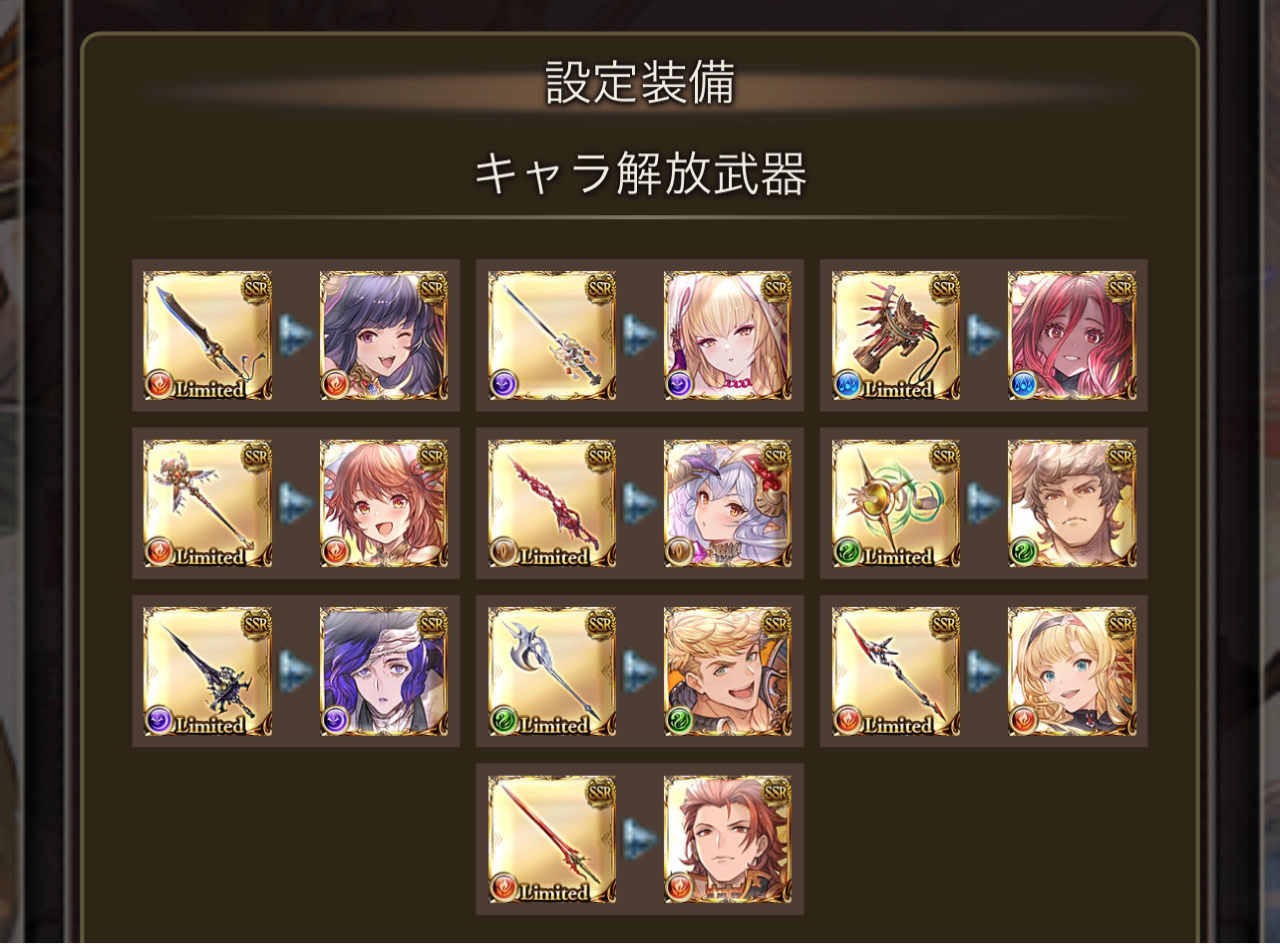
Task: Select the dark Limited black spear weapon
Action: point(208,672)
